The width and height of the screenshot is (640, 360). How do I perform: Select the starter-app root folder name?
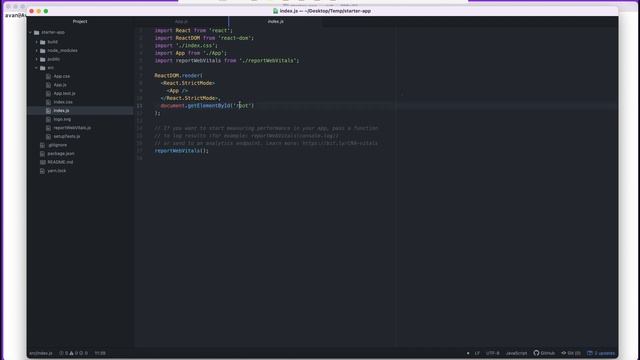[53, 32]
